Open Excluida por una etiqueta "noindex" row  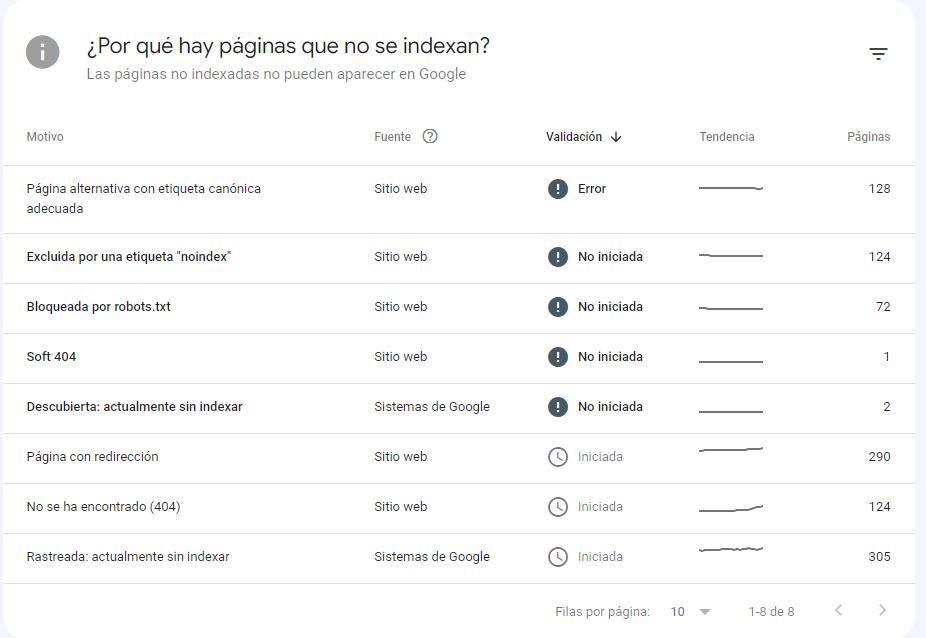(x=459, y=258)
